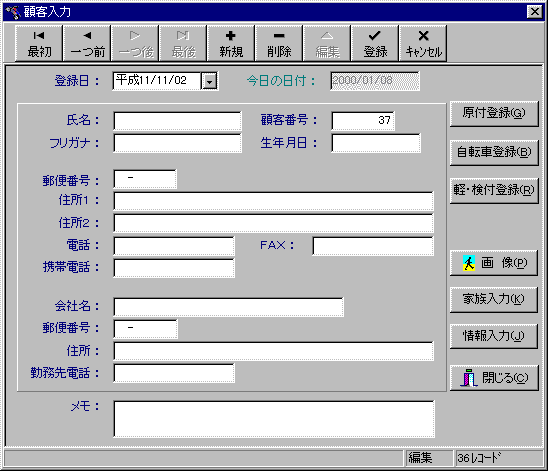Open 軽・検付登録(R) registration
The width and height of the screenshot is (548, 471).
pyautogui.click(x=494, y=190)
